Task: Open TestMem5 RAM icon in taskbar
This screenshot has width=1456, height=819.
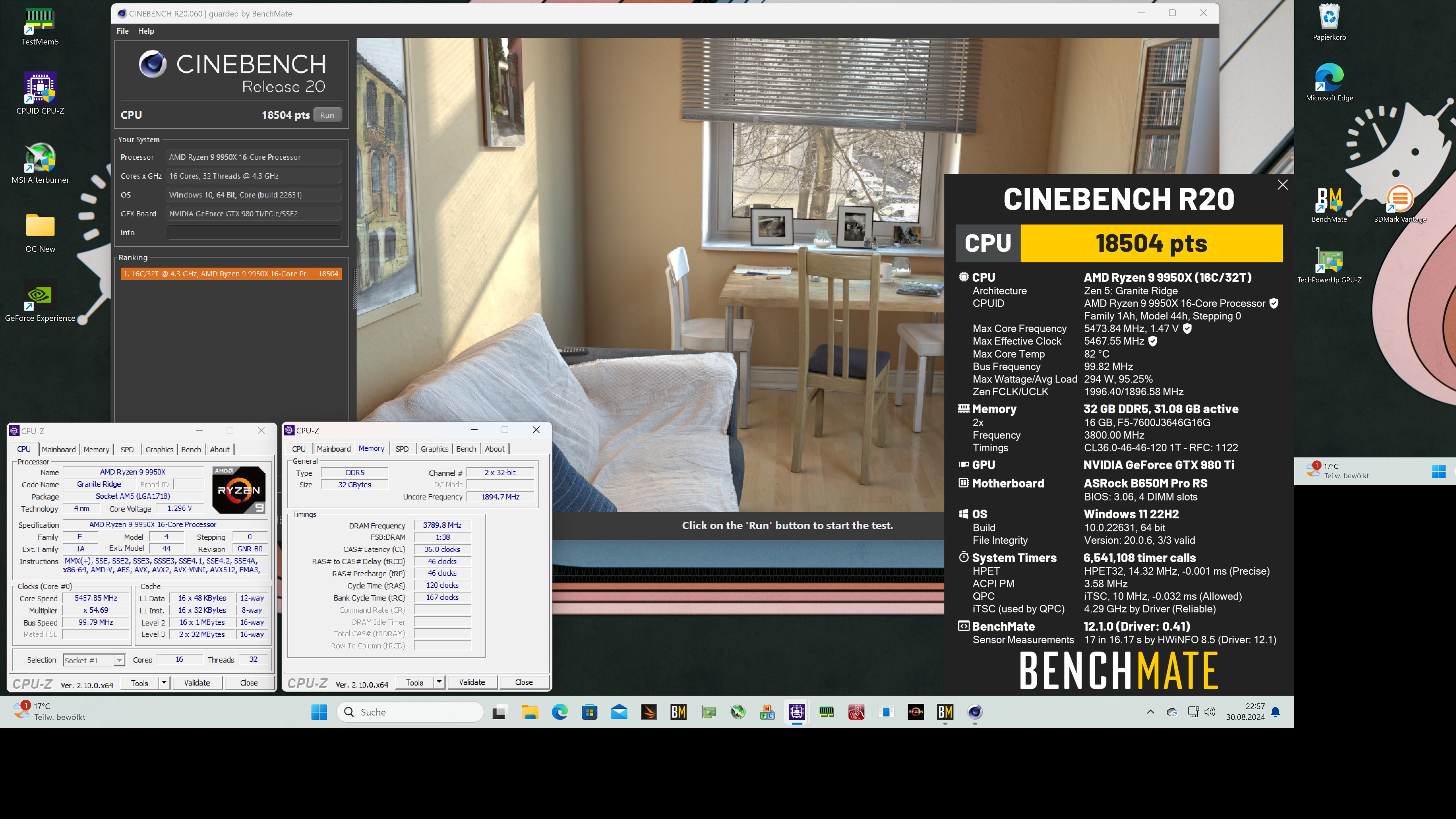Action: click(x=826, y=711)
